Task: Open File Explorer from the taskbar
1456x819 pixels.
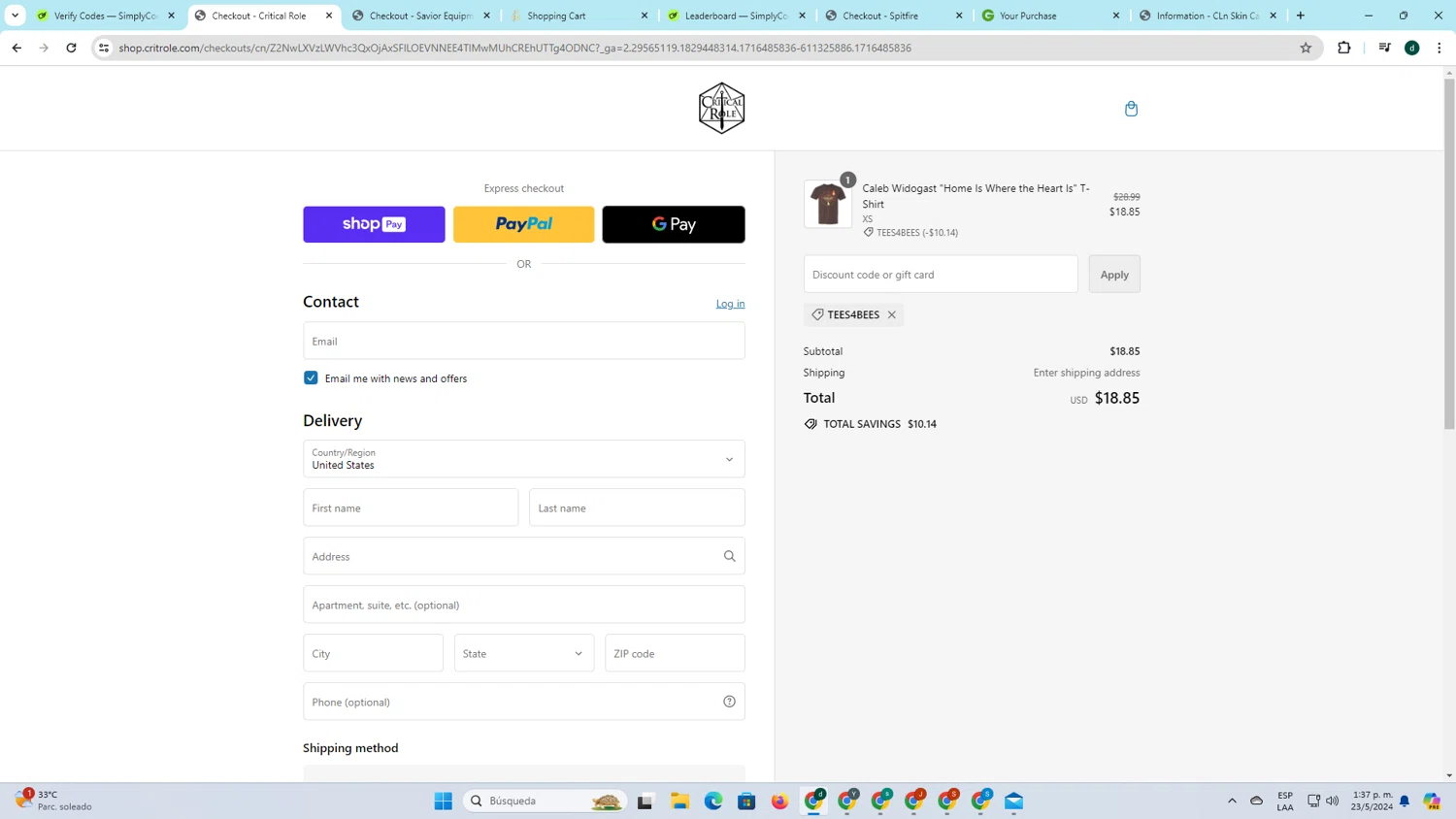Action: click(x=679, y=801)
